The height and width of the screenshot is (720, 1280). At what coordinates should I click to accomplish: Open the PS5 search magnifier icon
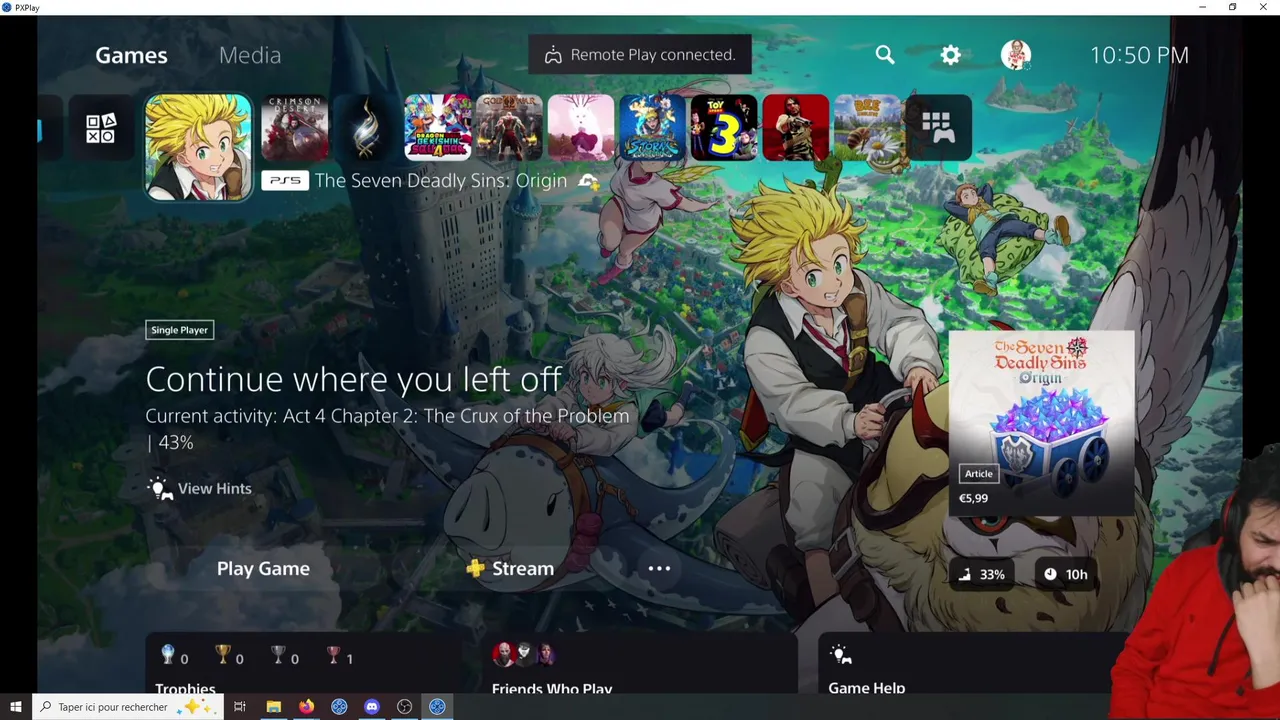(x=885, y=55)
